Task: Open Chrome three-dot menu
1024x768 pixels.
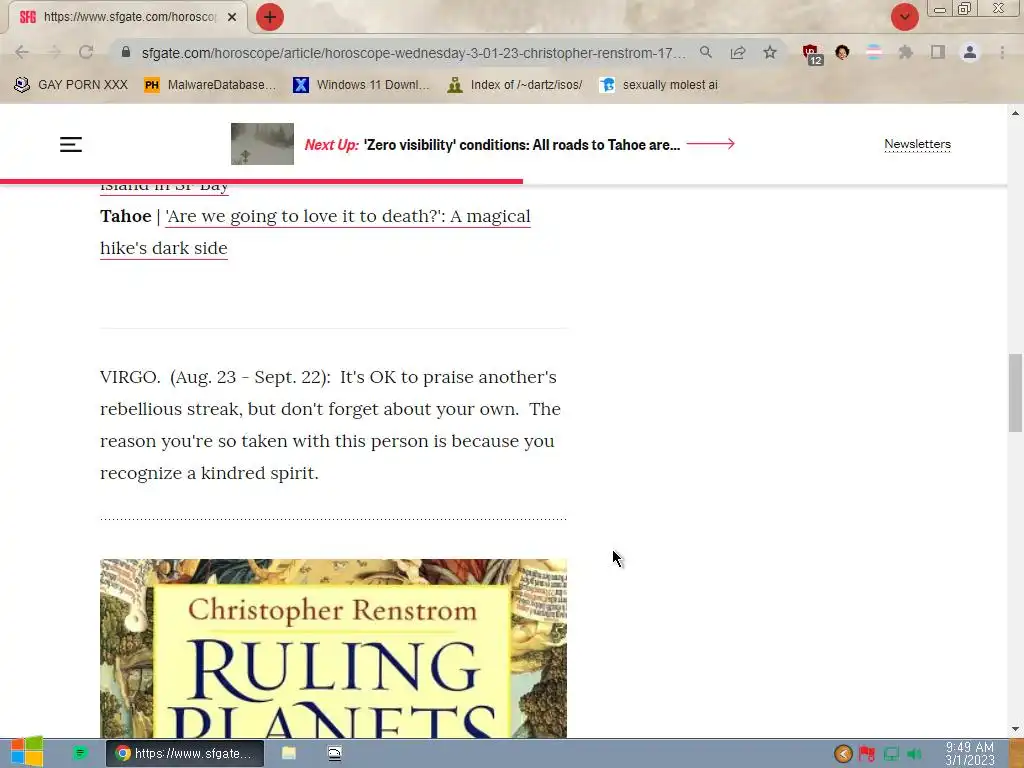Action: point(1002,52)
